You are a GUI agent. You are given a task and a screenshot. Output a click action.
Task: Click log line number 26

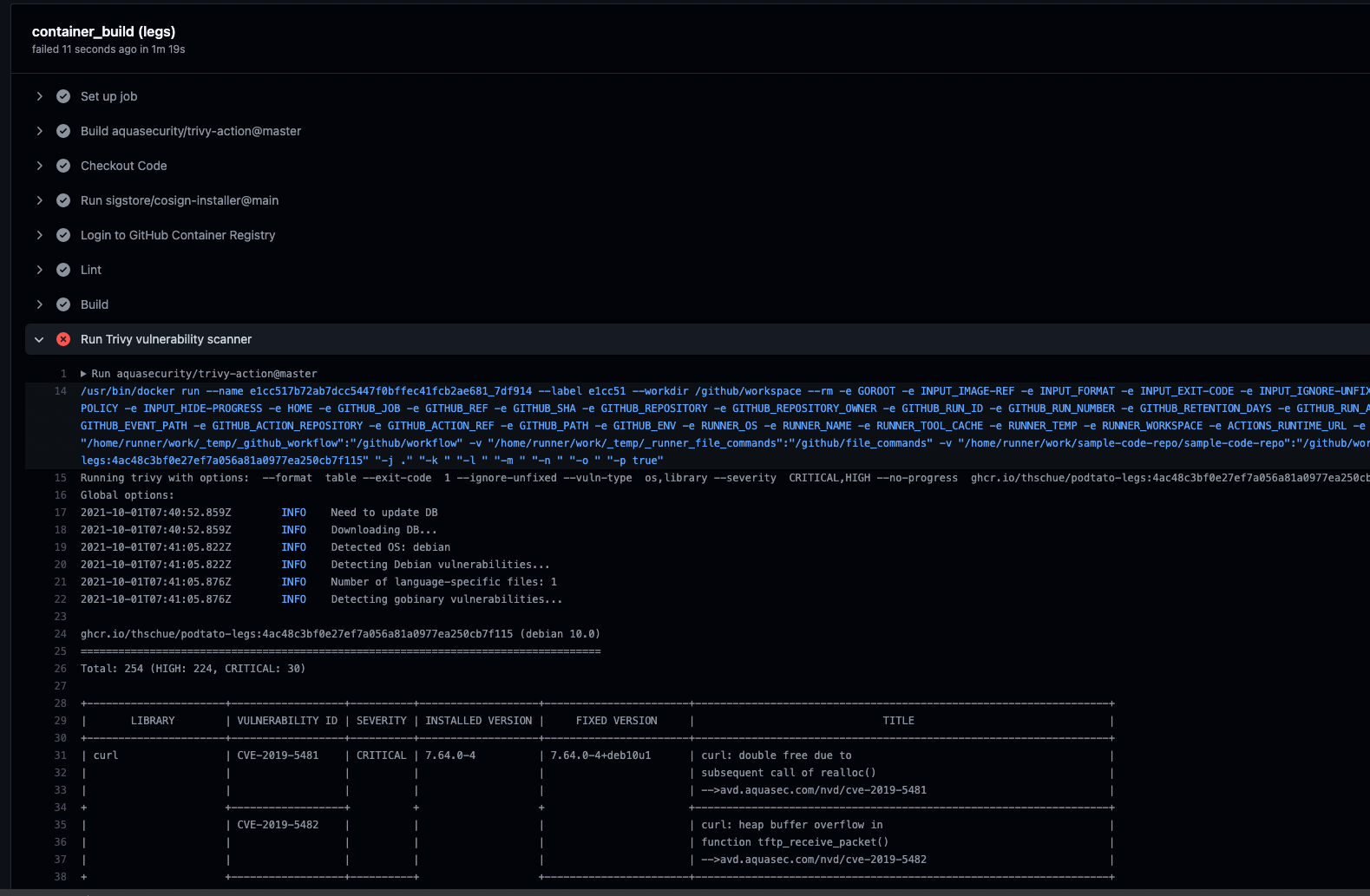(61, 669)
